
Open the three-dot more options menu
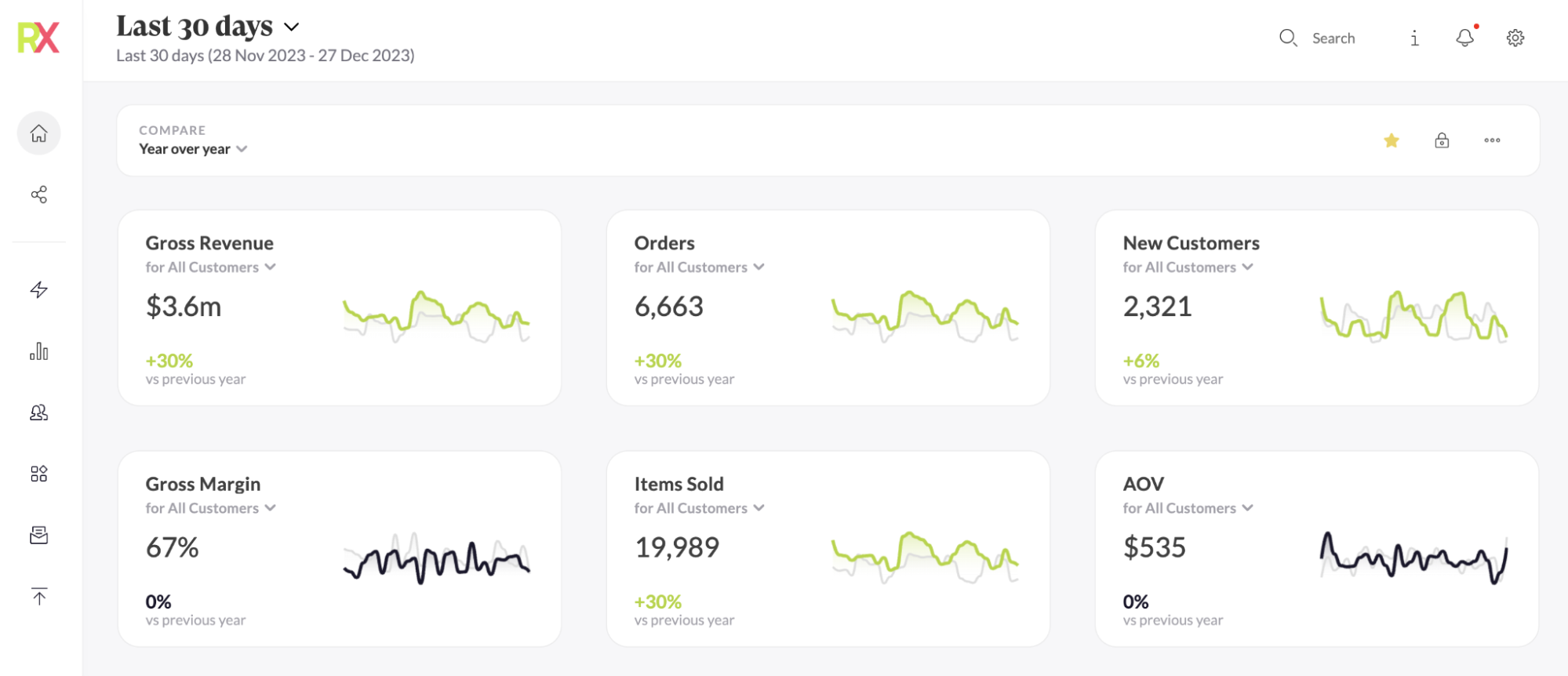pyautogui.click(x=1492, y=140)
